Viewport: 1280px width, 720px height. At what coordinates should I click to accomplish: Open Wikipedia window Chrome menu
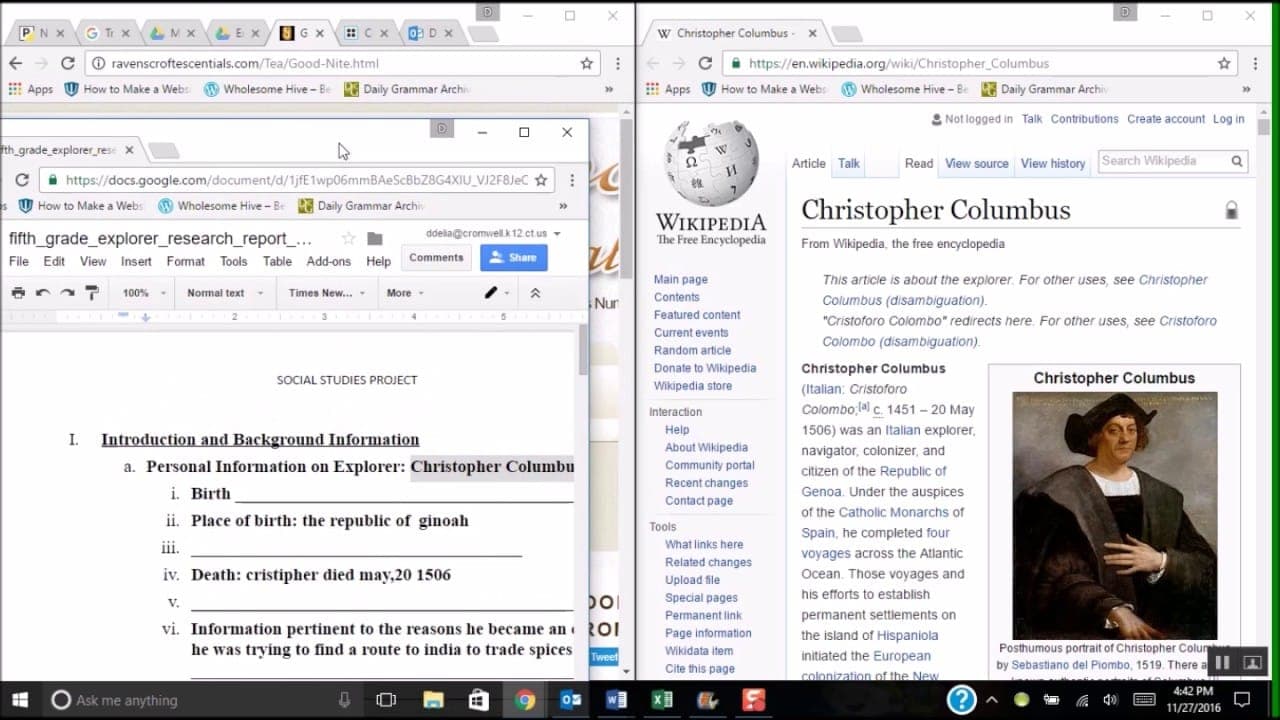(x=1255, y=63)
